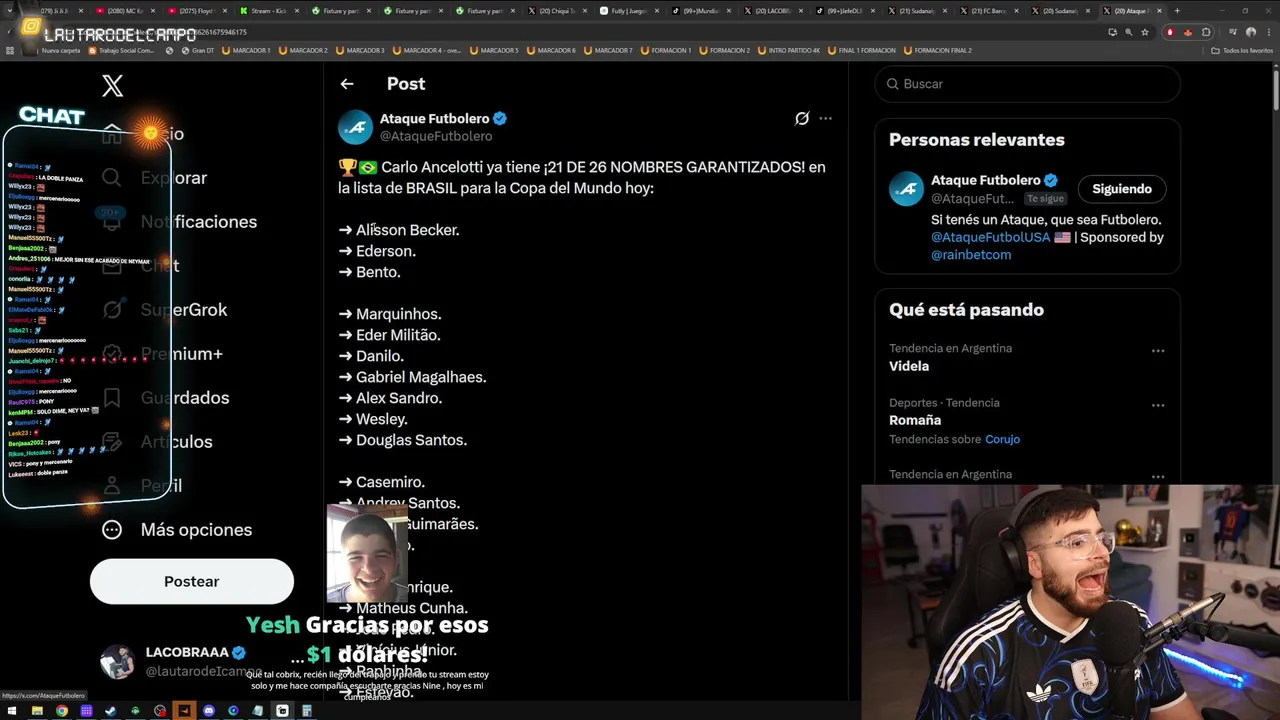Switch to the (2080) MC YouTube tab

point(125,10)
